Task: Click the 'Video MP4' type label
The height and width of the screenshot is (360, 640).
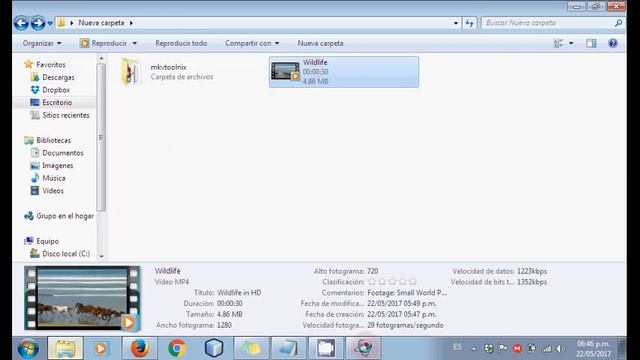Action: tap(172, 282)
